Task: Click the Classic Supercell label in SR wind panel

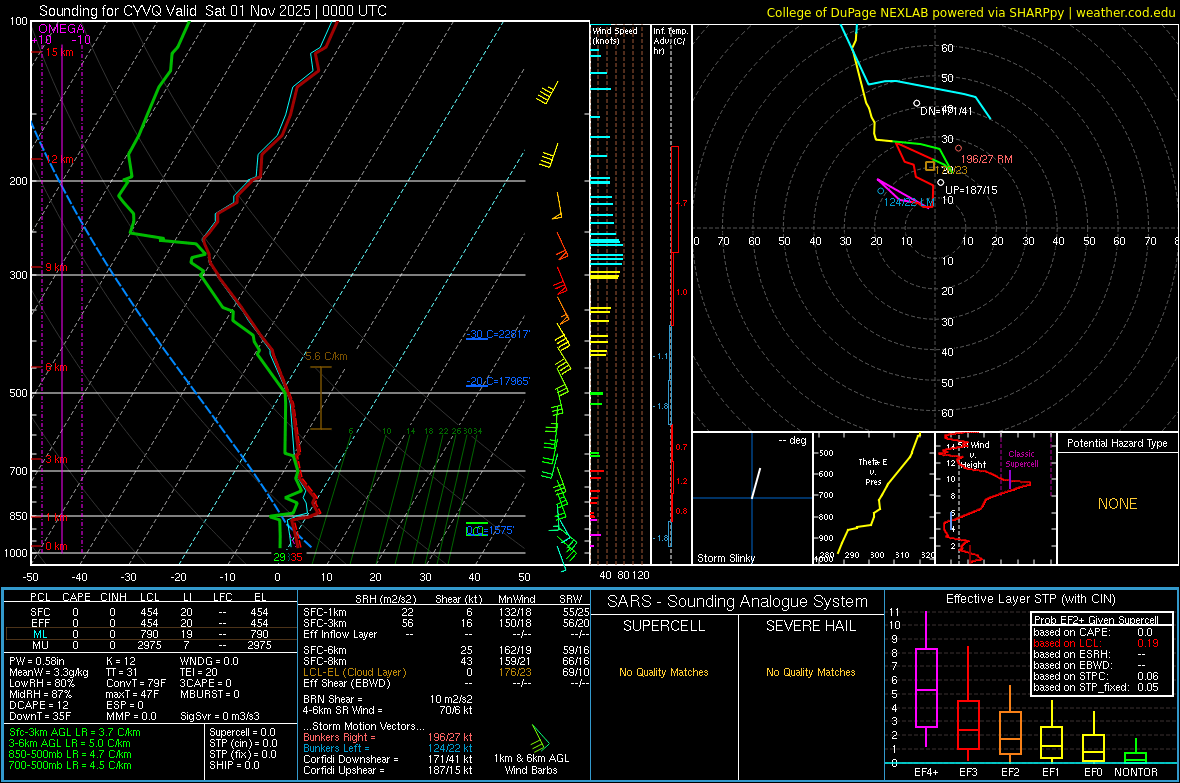Action: click(1022, 459)
